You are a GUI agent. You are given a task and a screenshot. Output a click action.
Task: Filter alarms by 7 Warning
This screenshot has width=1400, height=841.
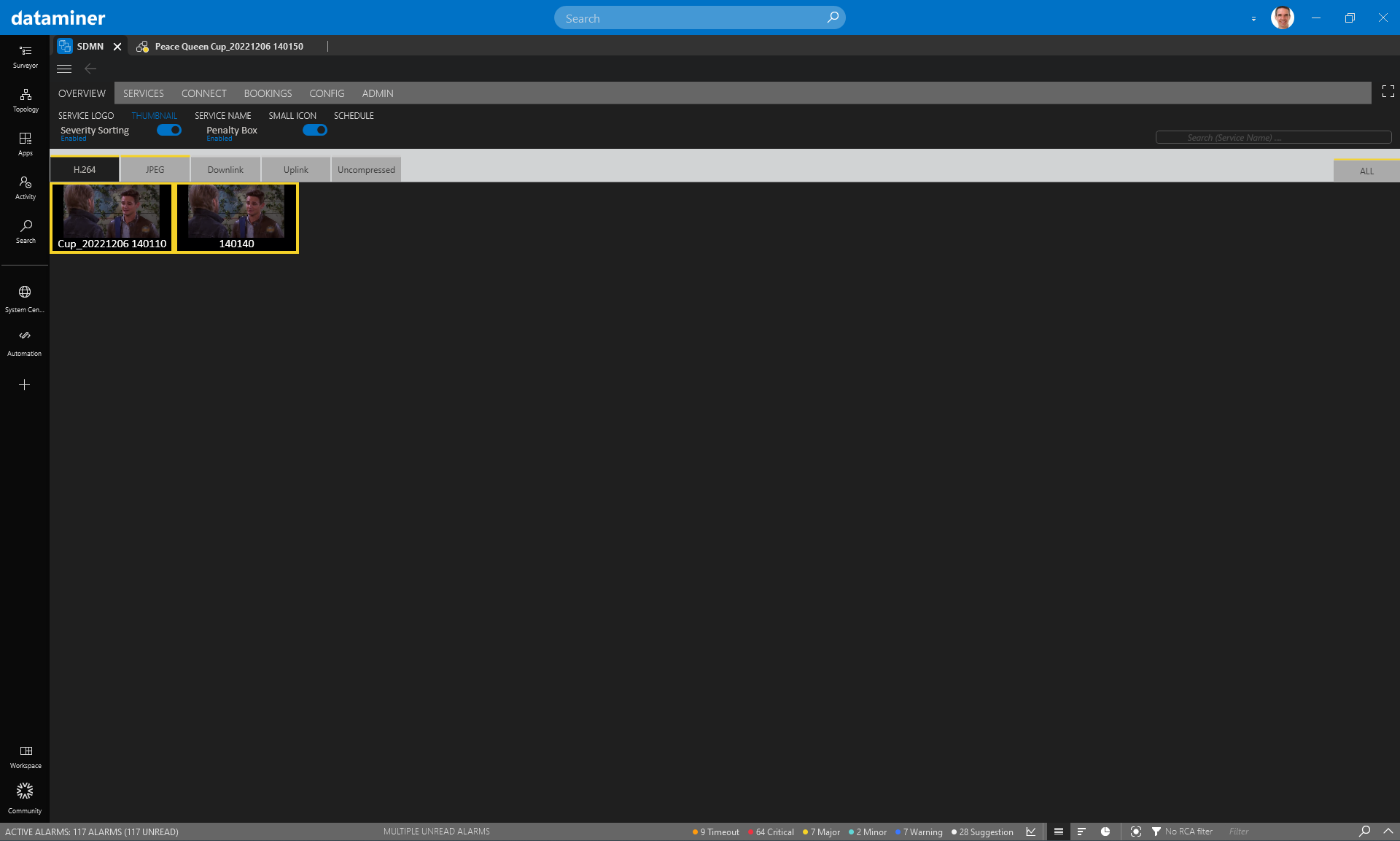pos(919,832)
